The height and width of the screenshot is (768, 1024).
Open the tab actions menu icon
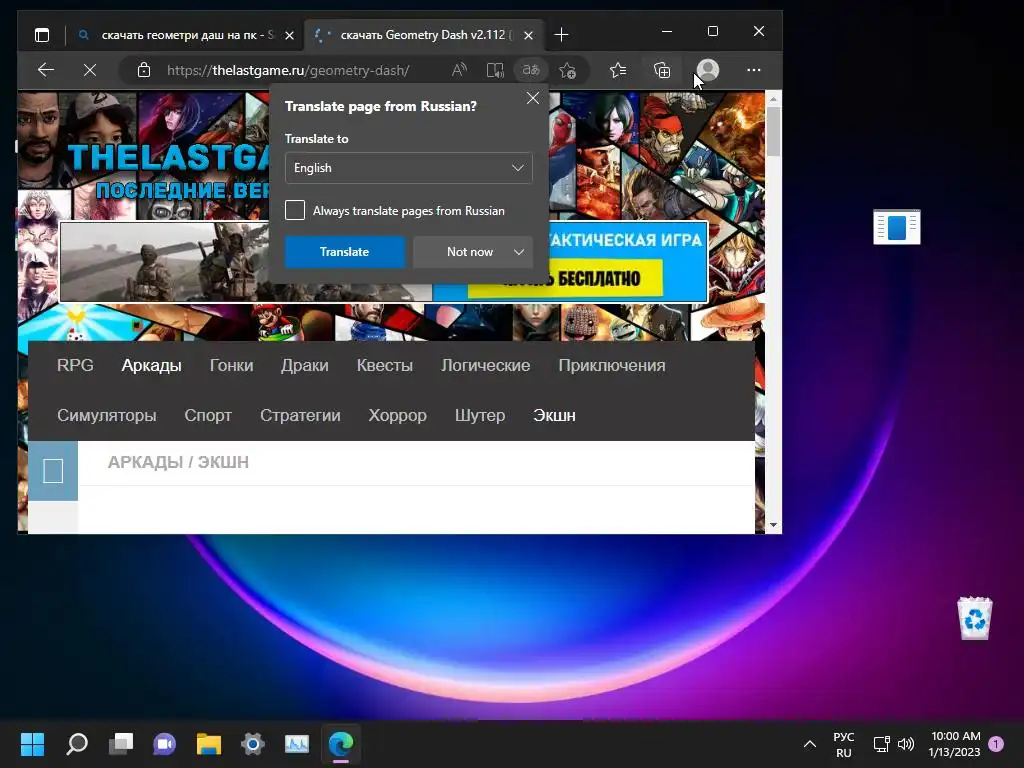(42, 35)
